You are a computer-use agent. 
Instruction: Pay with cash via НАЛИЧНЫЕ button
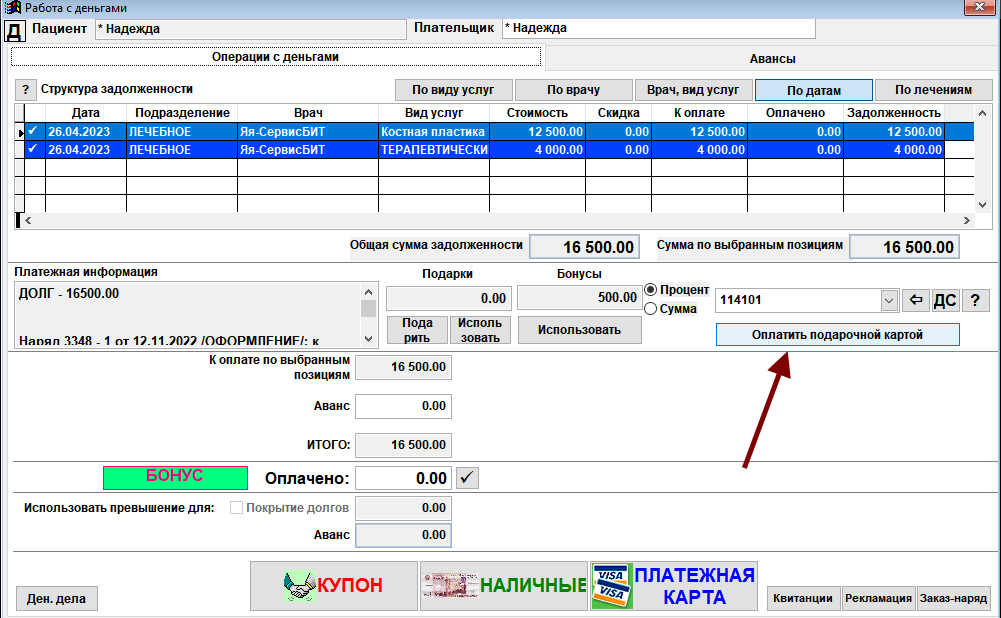tap(503, 585)
